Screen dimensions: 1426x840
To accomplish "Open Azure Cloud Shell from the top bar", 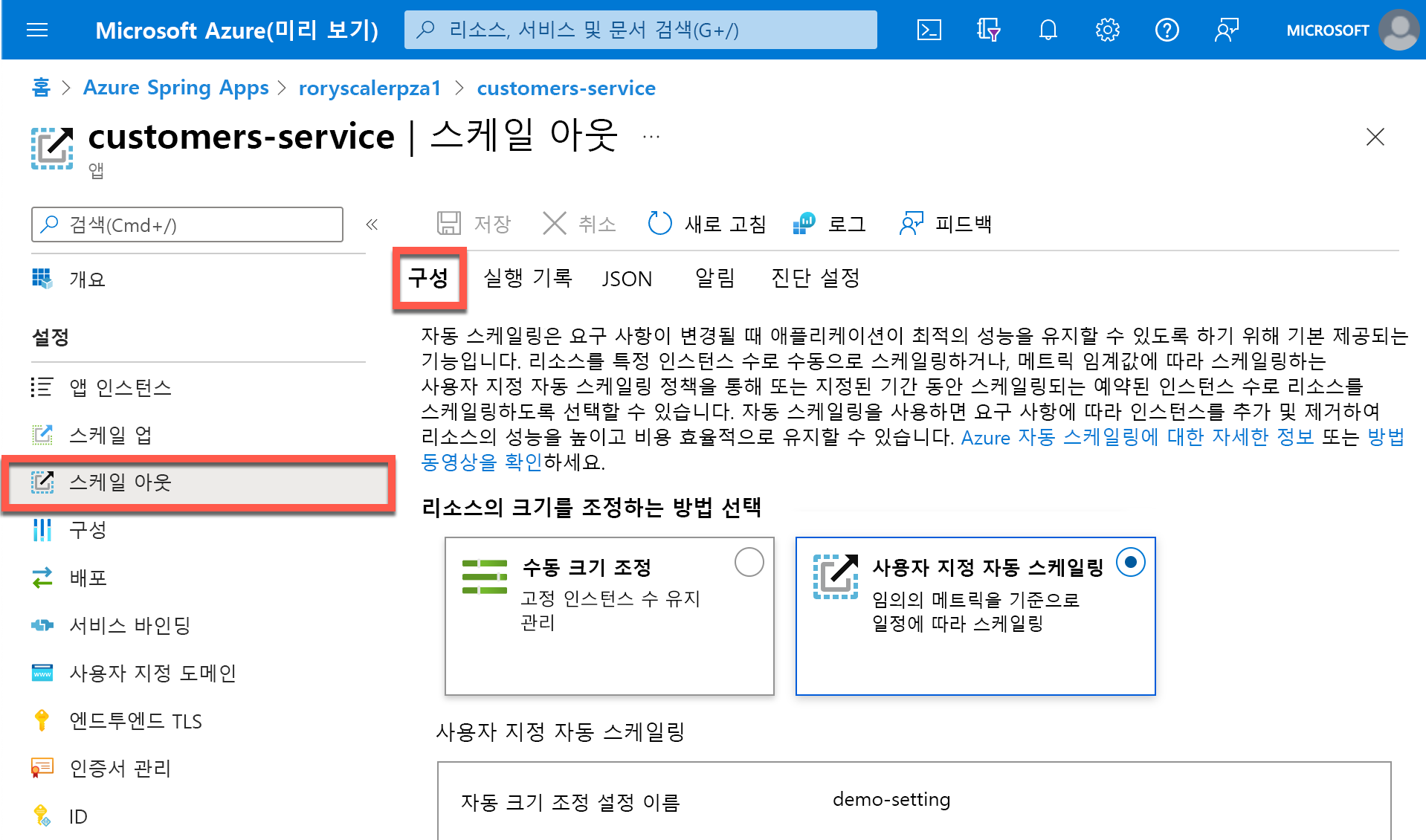I will tap(928, 30).
